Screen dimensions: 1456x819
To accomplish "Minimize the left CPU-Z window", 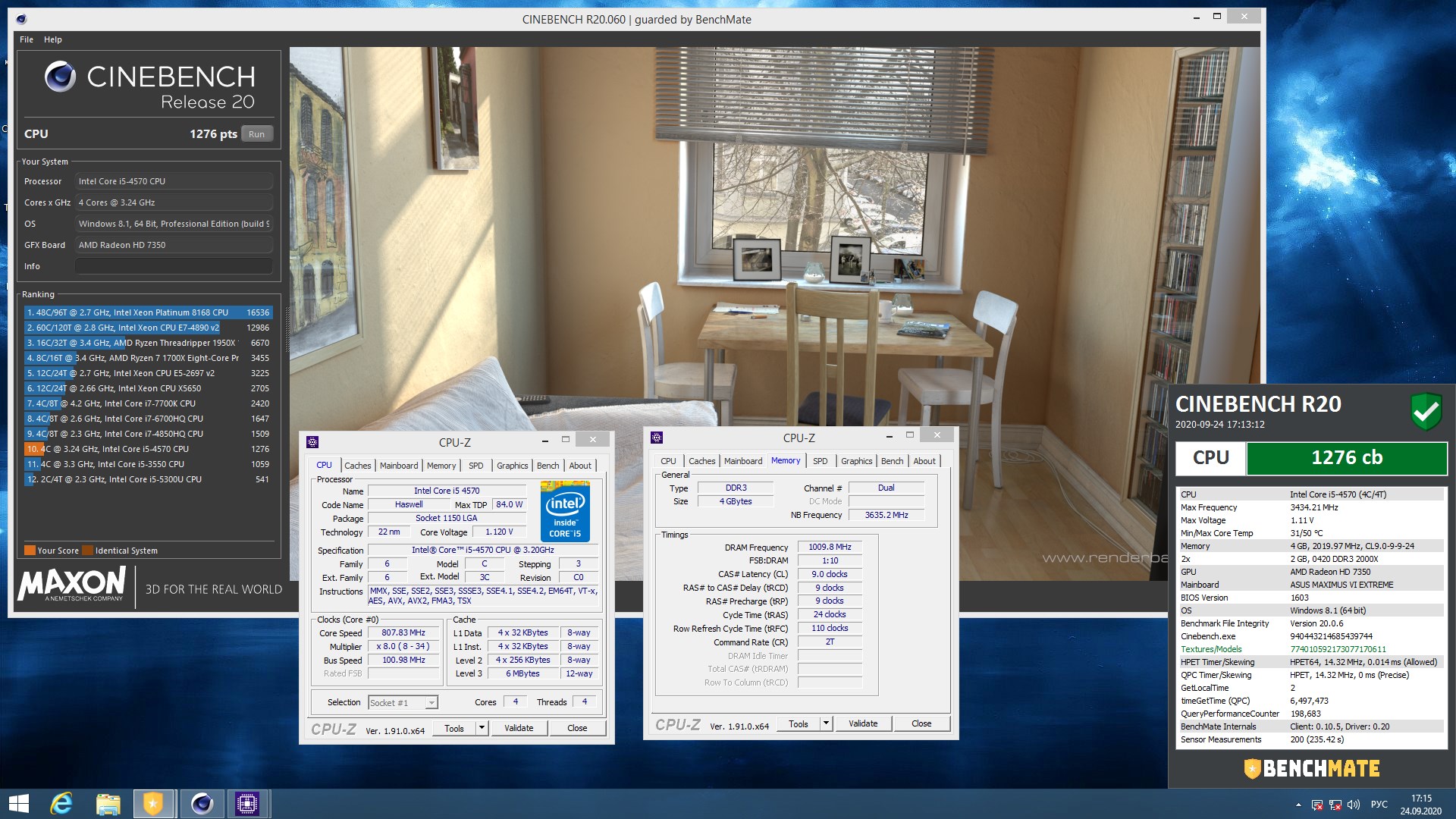I will [545, 441].
